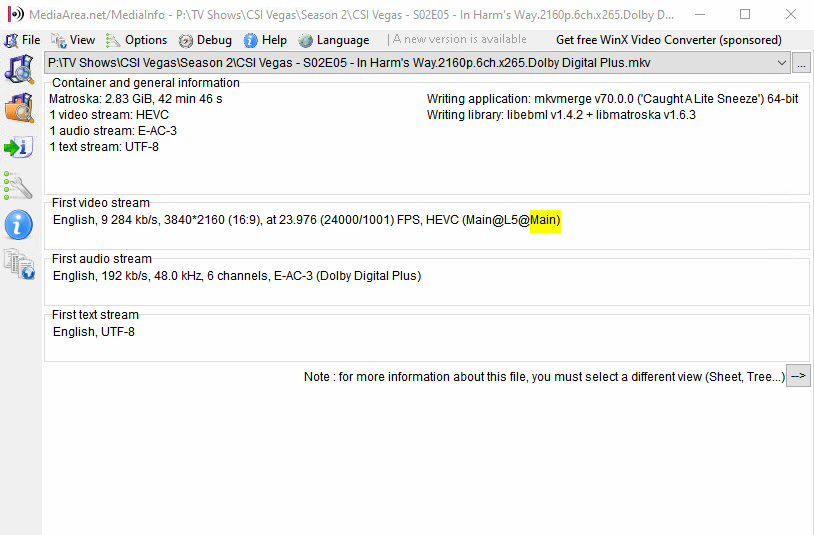Click the website documents sidebar icon
The width and height of the screenshot is (814, 535).
point(19,264)
